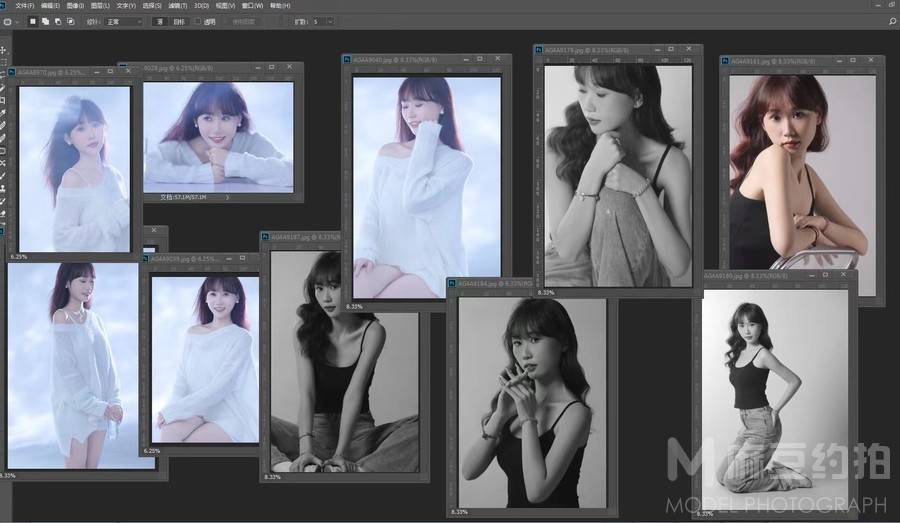Open the 滤镜(T) menu

pyautogui.click(x=177, y=5)
